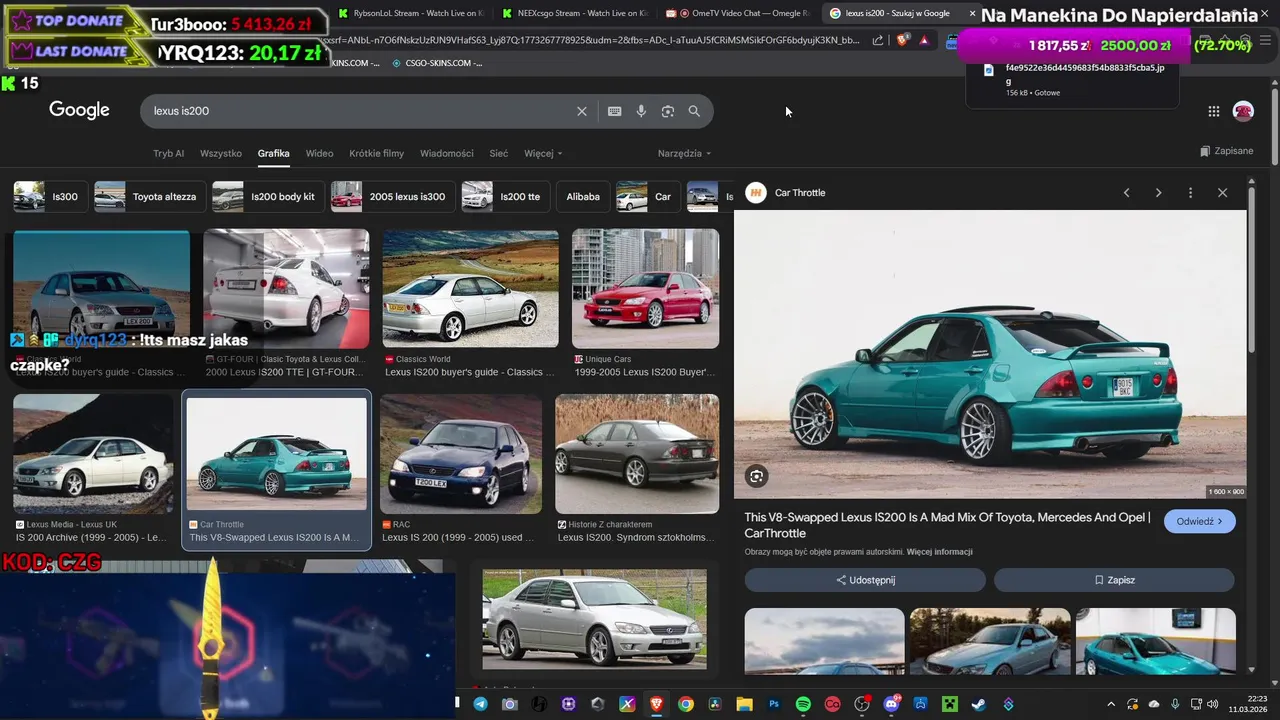
Task: Open Spotify from the taskbar
Action: (x=803, y=704)
